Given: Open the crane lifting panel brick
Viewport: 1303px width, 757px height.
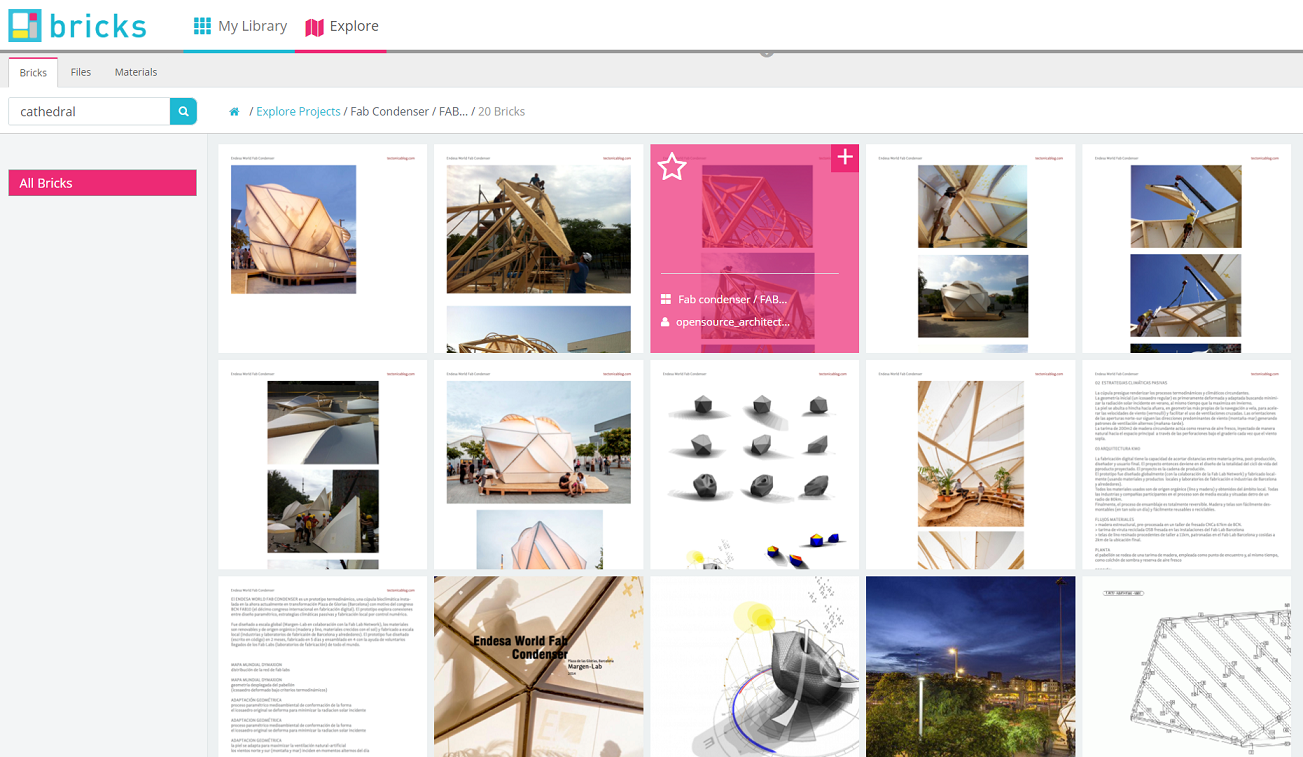Looking at the screenshot, I should (x=1187, y=248).
